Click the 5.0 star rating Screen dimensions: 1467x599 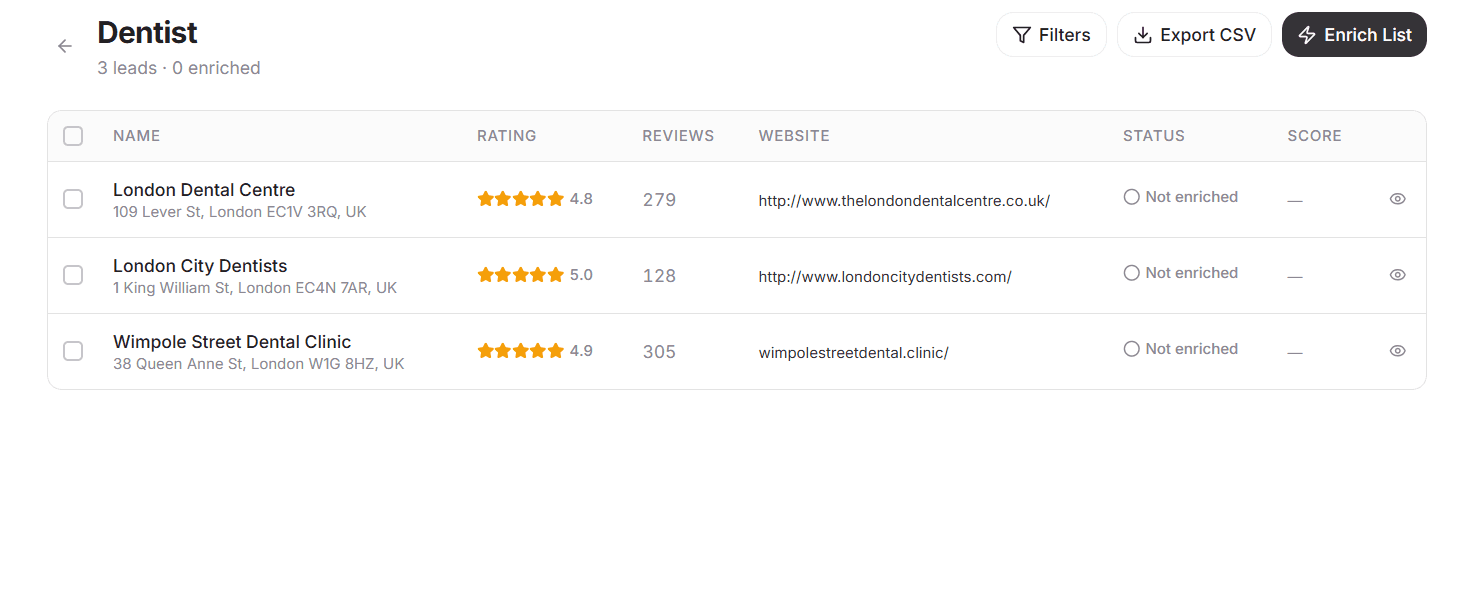pyautogui.click(x=535, y=275)
